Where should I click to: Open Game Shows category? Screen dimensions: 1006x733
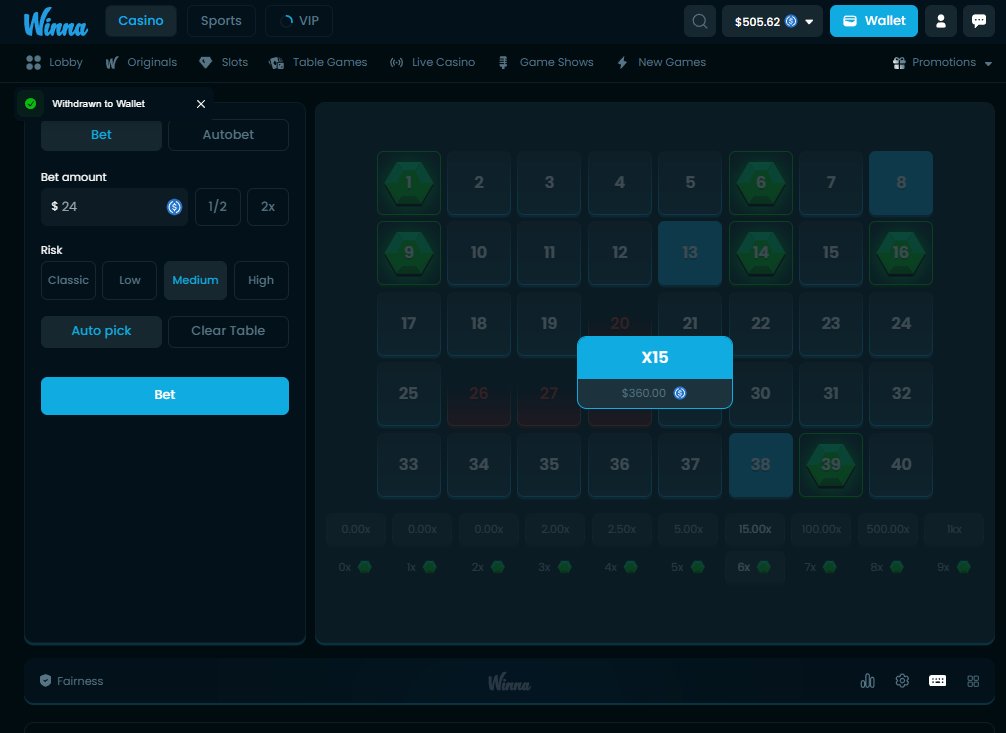point(546,62)
